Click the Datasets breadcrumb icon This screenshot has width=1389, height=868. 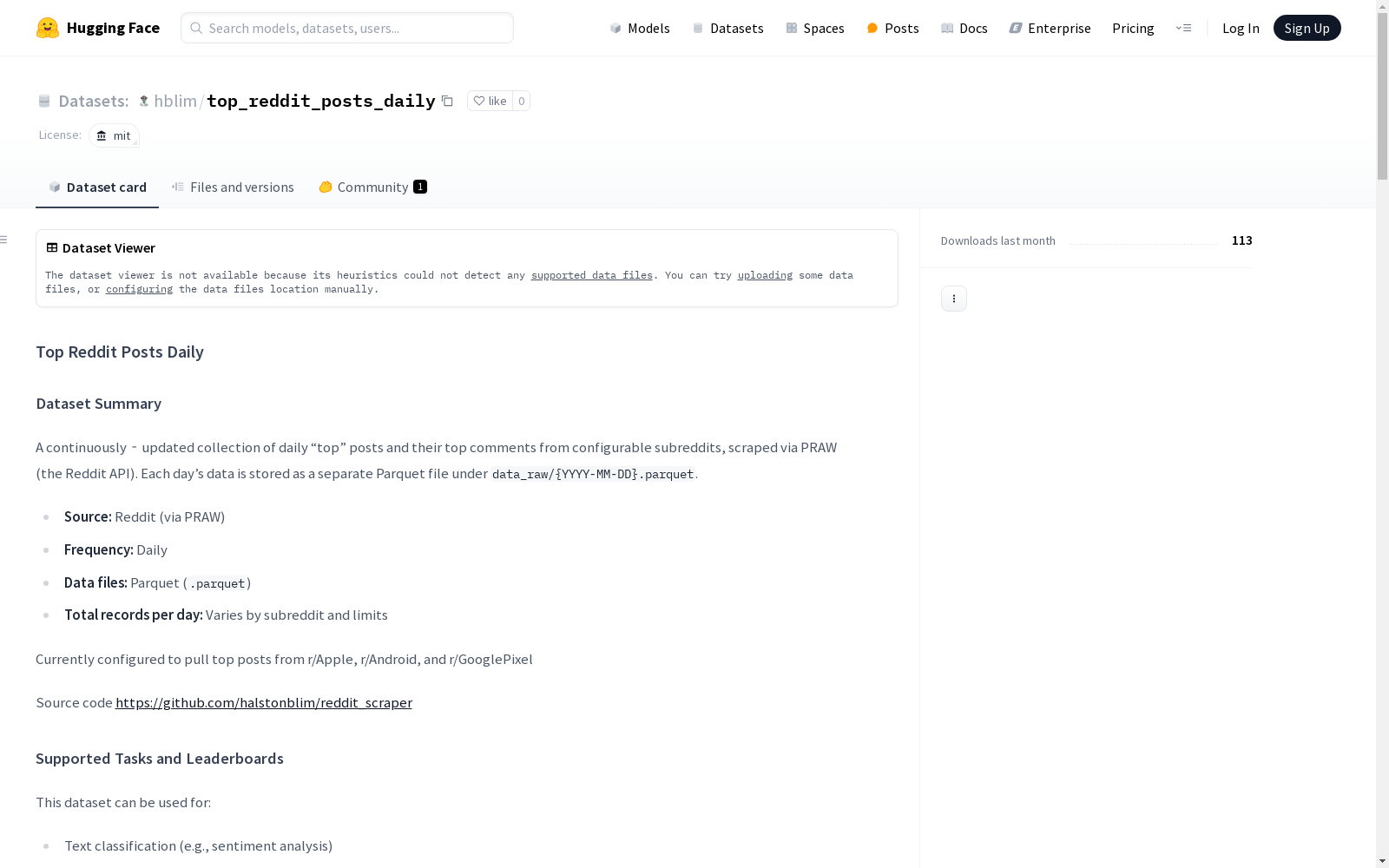tap(44, 101)
